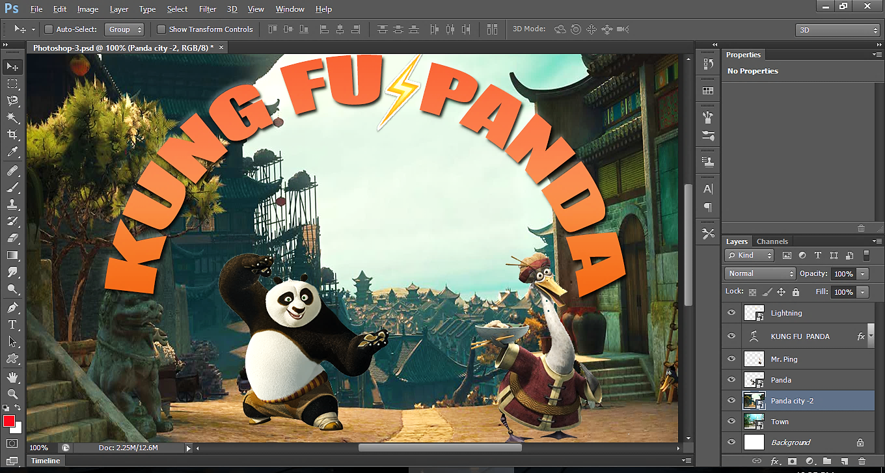The width and height of the screenshot is (886, 474).
Task: Open the Kind layer filter dropdown
Action: click(749, 255)
